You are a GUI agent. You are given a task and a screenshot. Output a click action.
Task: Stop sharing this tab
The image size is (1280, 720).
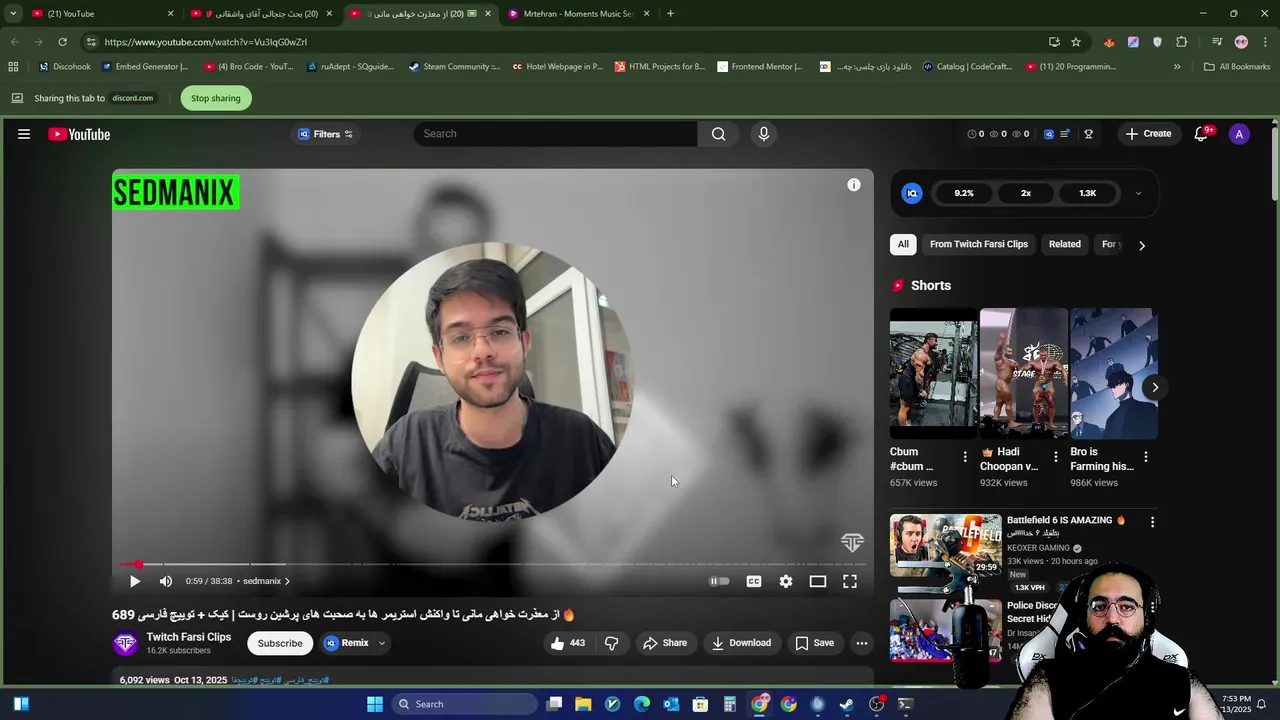(x=216, y=98)
